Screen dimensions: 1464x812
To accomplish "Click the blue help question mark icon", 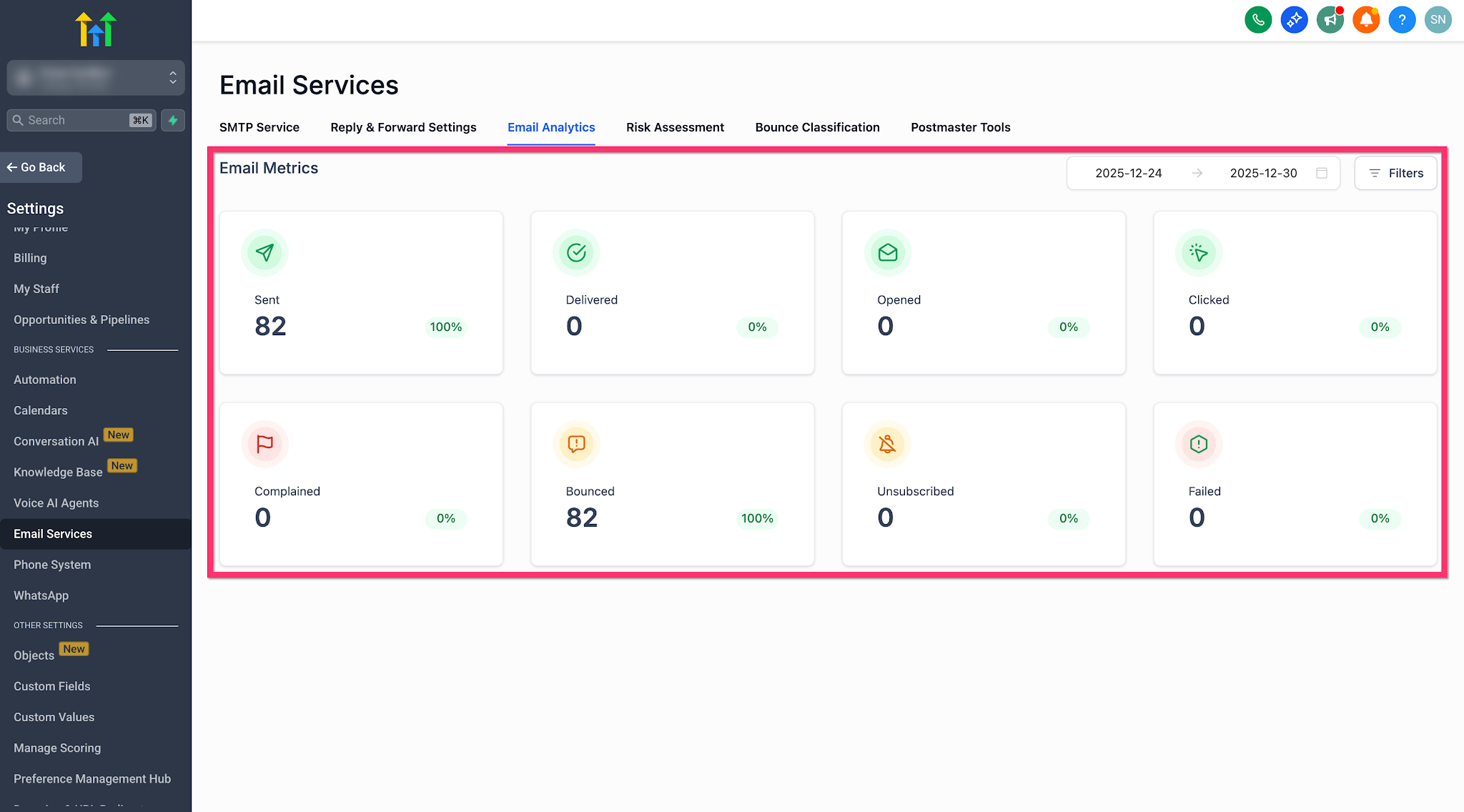I will 1402,20.
